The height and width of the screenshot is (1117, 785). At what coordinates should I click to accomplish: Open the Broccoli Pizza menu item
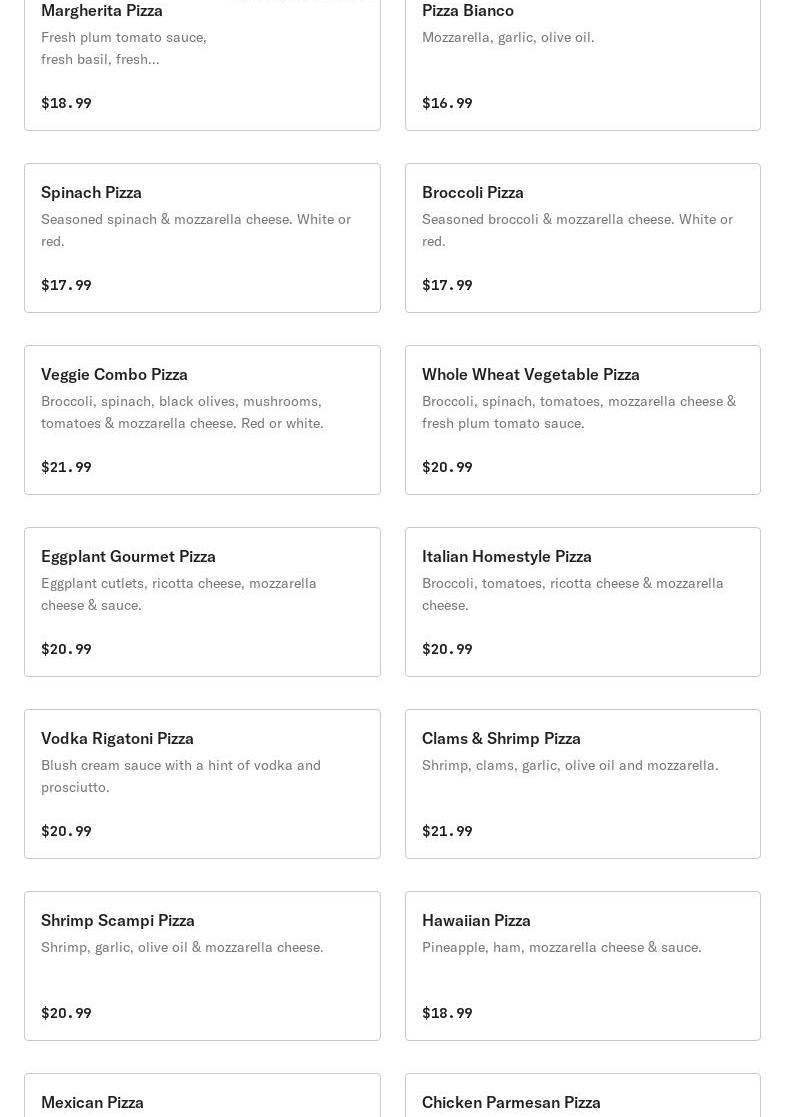pos(582,238)
